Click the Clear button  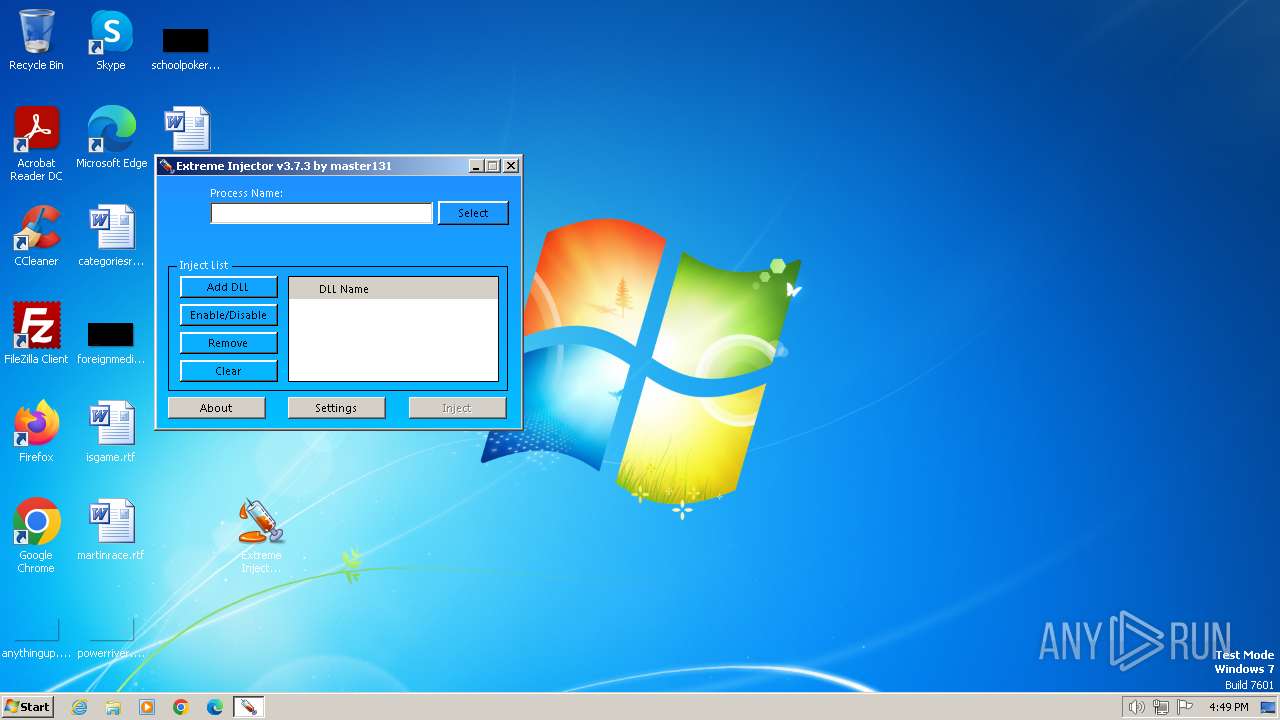pos(228,371)
